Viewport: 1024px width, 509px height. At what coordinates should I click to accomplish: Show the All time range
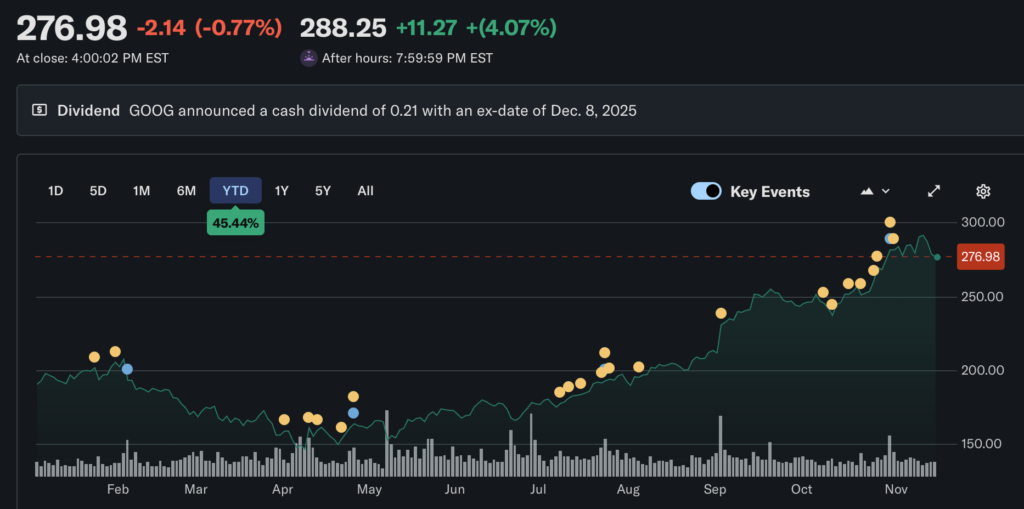pyautogui.click(x=365, y=190)
